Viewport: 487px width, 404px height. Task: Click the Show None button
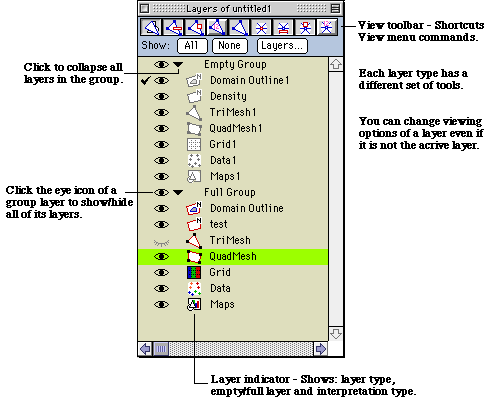230,46
